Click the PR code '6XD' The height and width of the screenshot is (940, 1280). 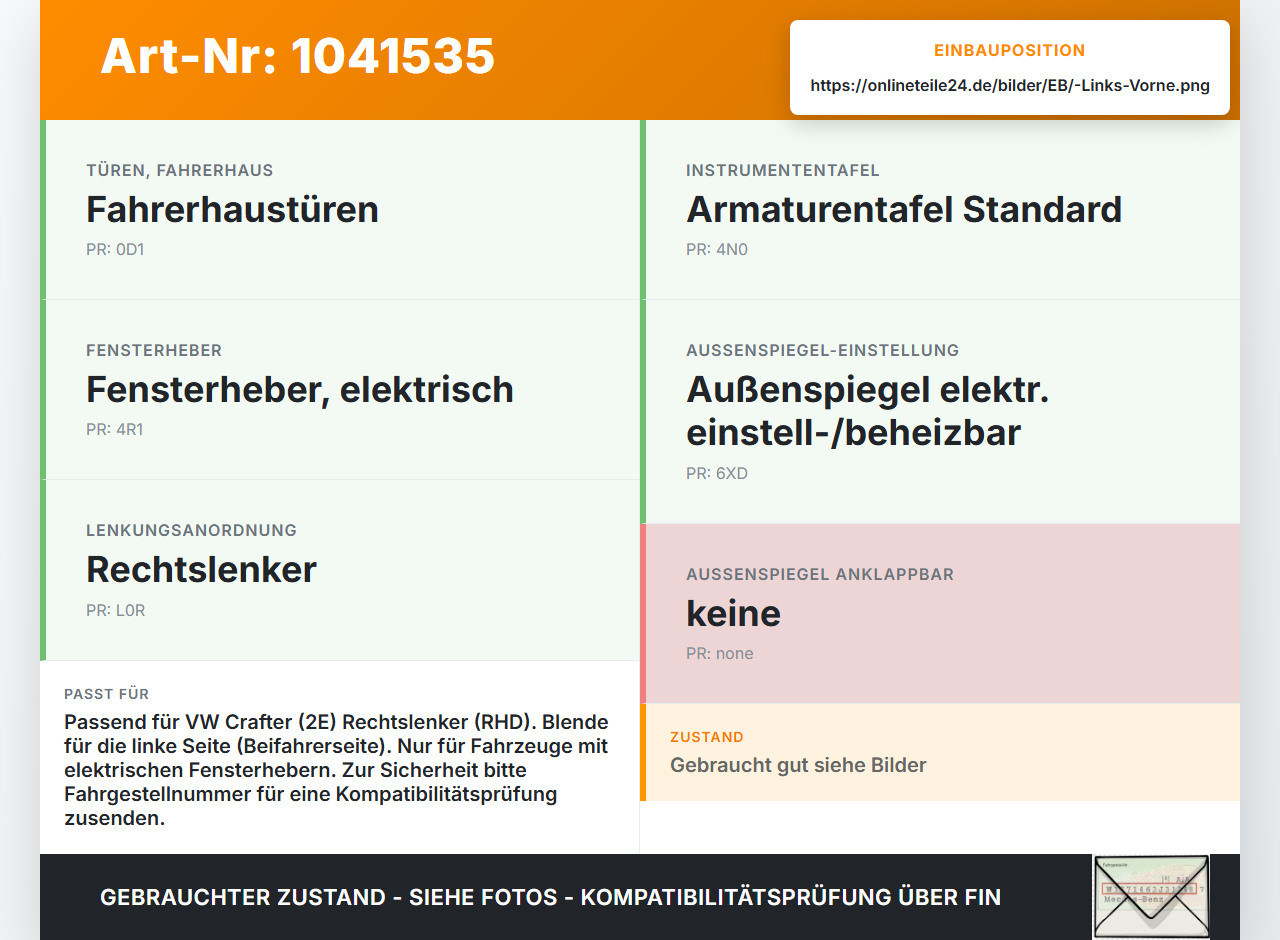(x=732, y=474)
